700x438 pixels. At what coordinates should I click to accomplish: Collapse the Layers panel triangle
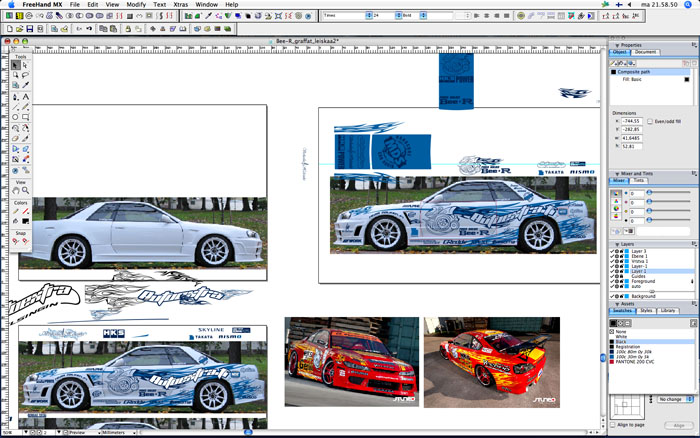point(617,244)
